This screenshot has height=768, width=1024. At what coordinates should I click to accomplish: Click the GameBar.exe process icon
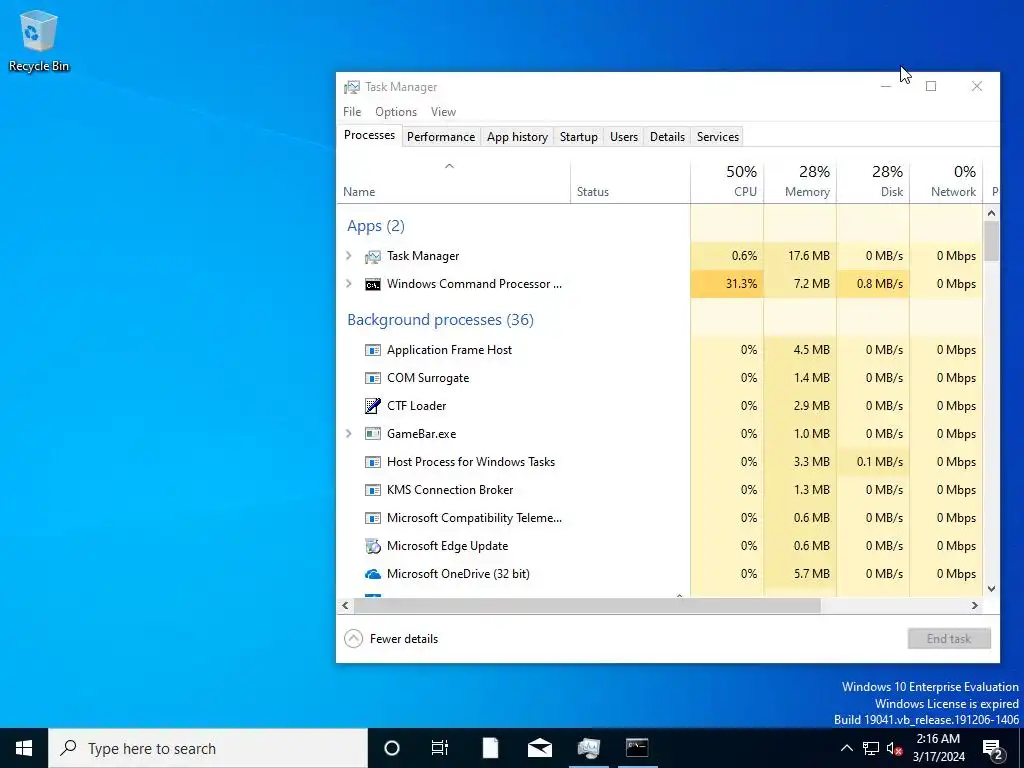[372, 434]
